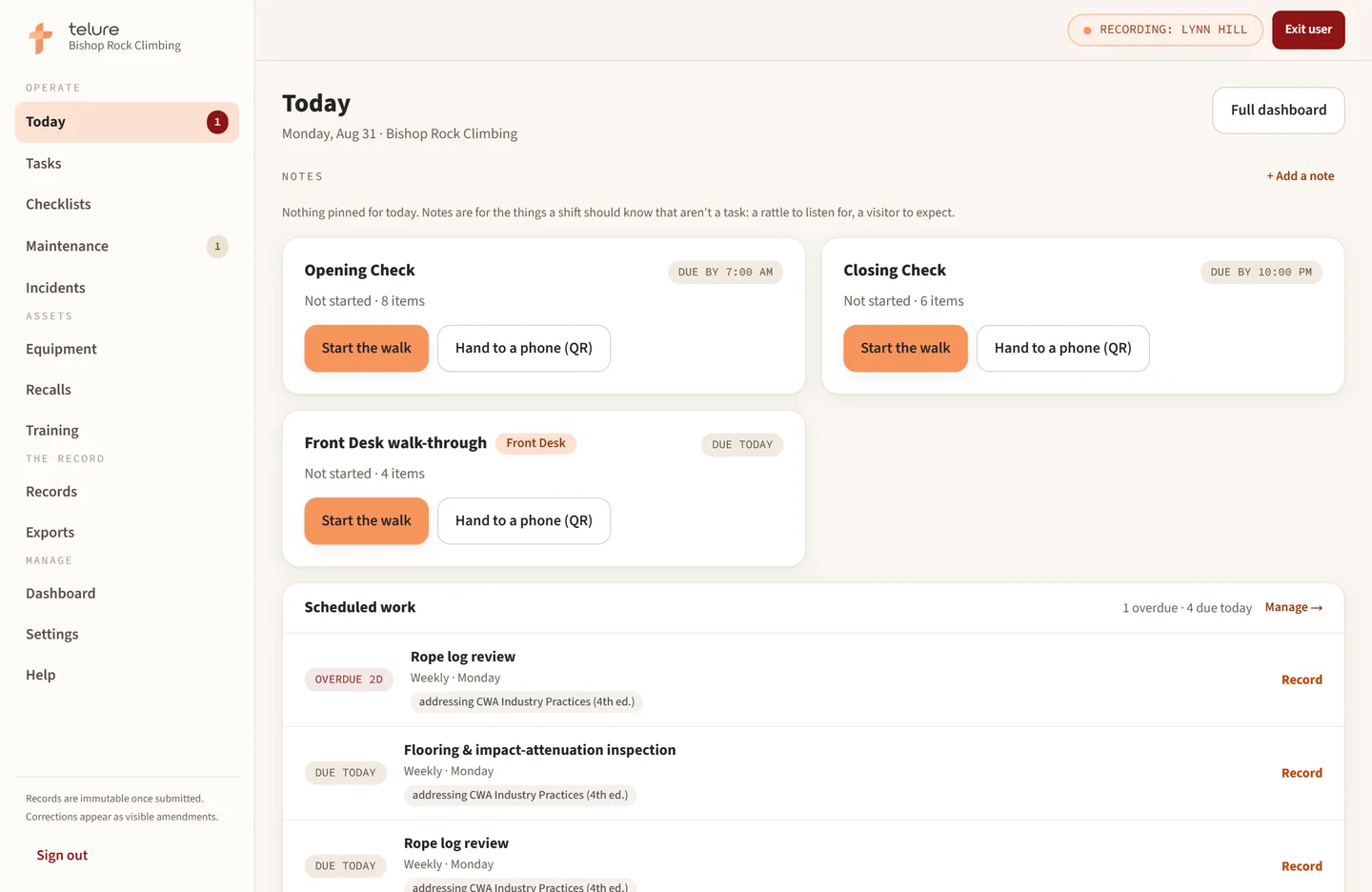Click the Closing Check title
Screen dimensions: 1372x892
pos(895,271)
